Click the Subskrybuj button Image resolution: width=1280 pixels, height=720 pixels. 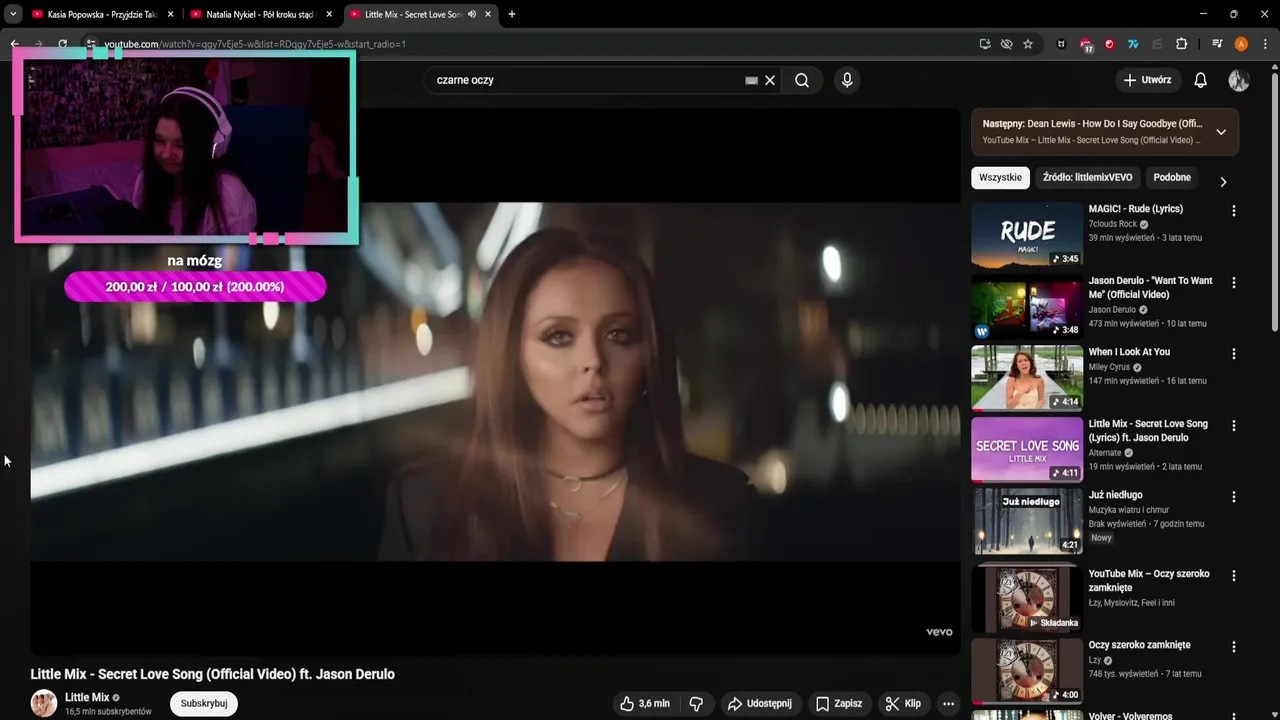coord(204,703)
